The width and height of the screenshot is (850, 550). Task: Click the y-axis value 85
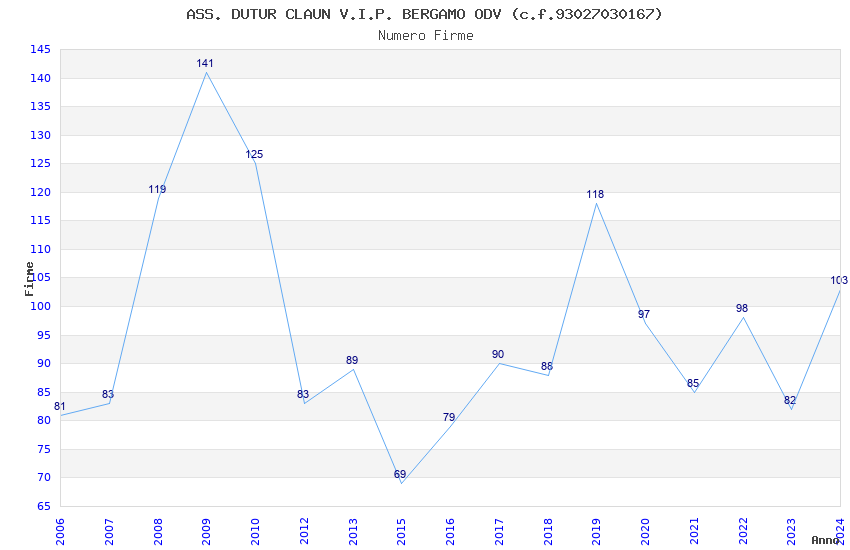pyautogui.click(x=44, y=392)
